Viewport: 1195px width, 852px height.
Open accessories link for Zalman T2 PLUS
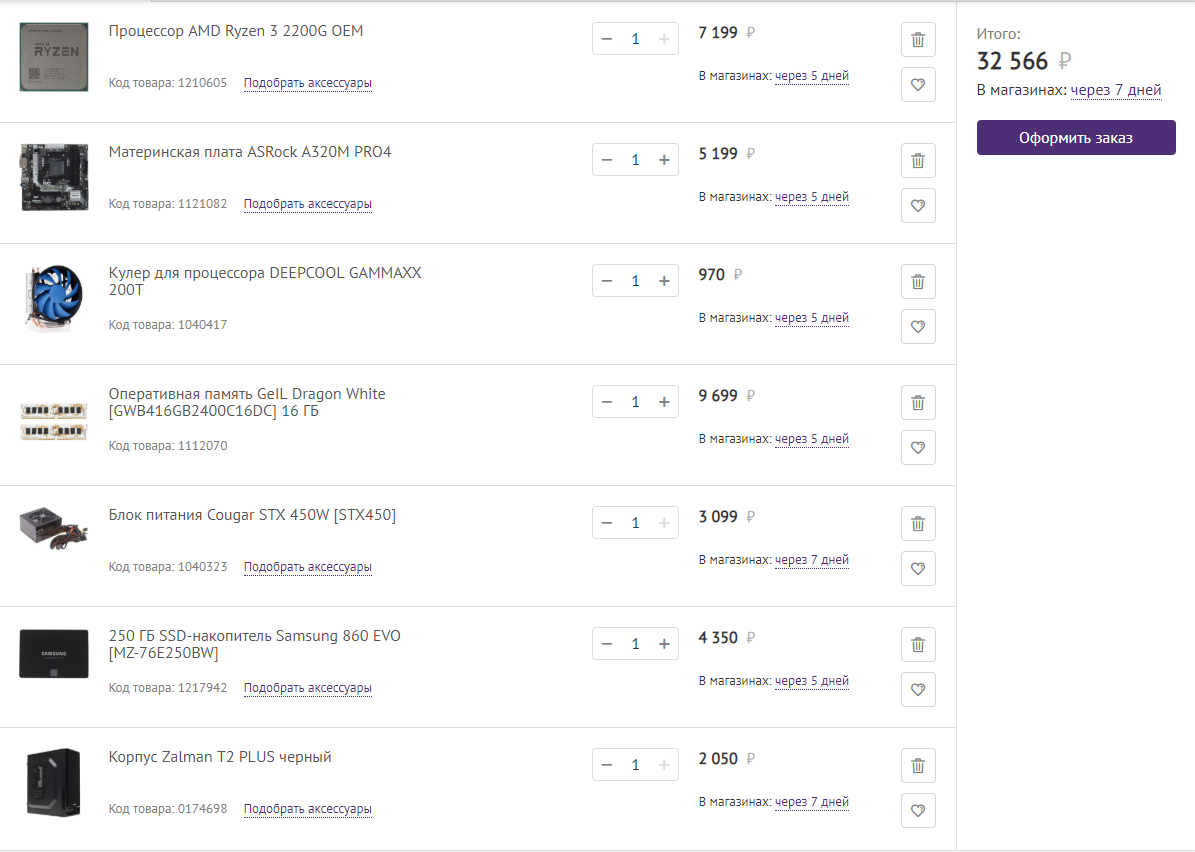click(308, 809)
